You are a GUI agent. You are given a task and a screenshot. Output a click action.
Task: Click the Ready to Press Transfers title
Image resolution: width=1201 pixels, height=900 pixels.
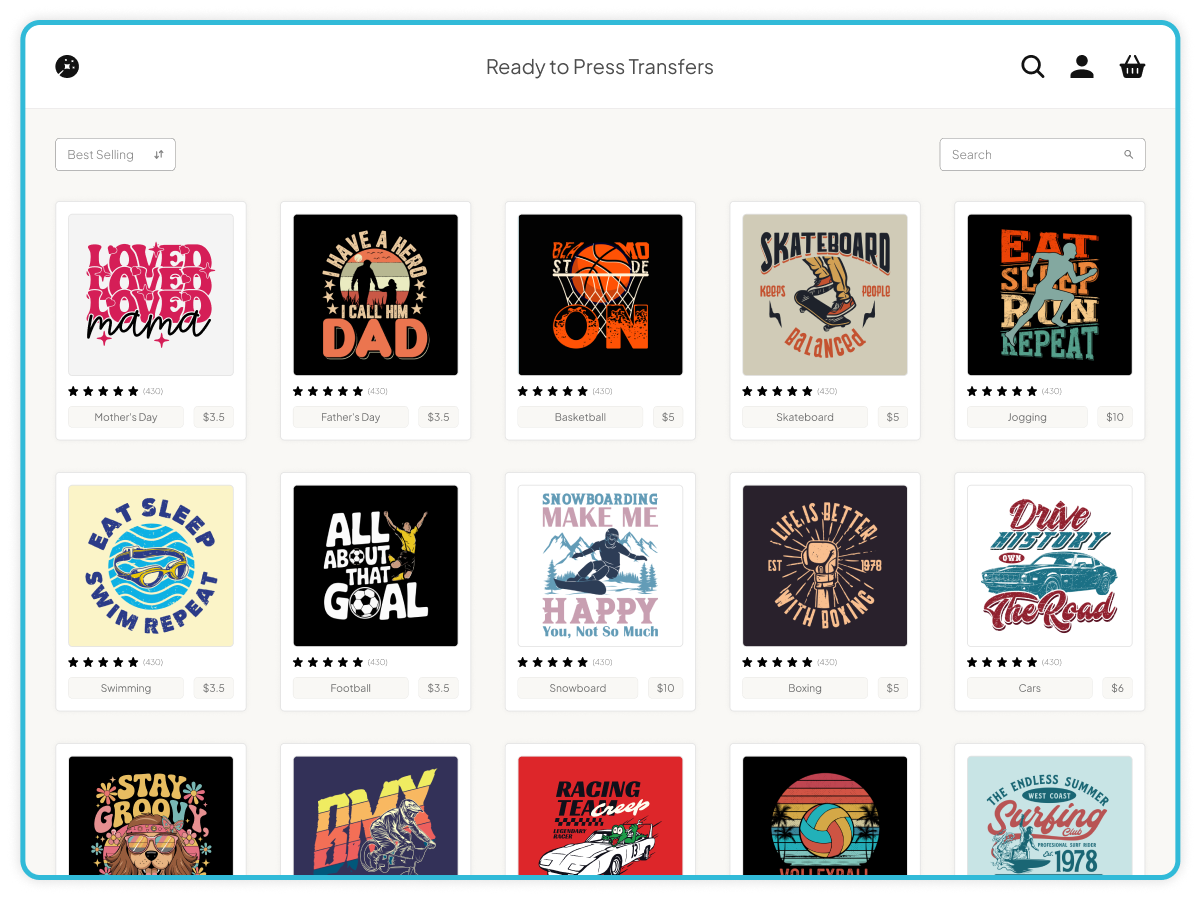tap(600, 67)
